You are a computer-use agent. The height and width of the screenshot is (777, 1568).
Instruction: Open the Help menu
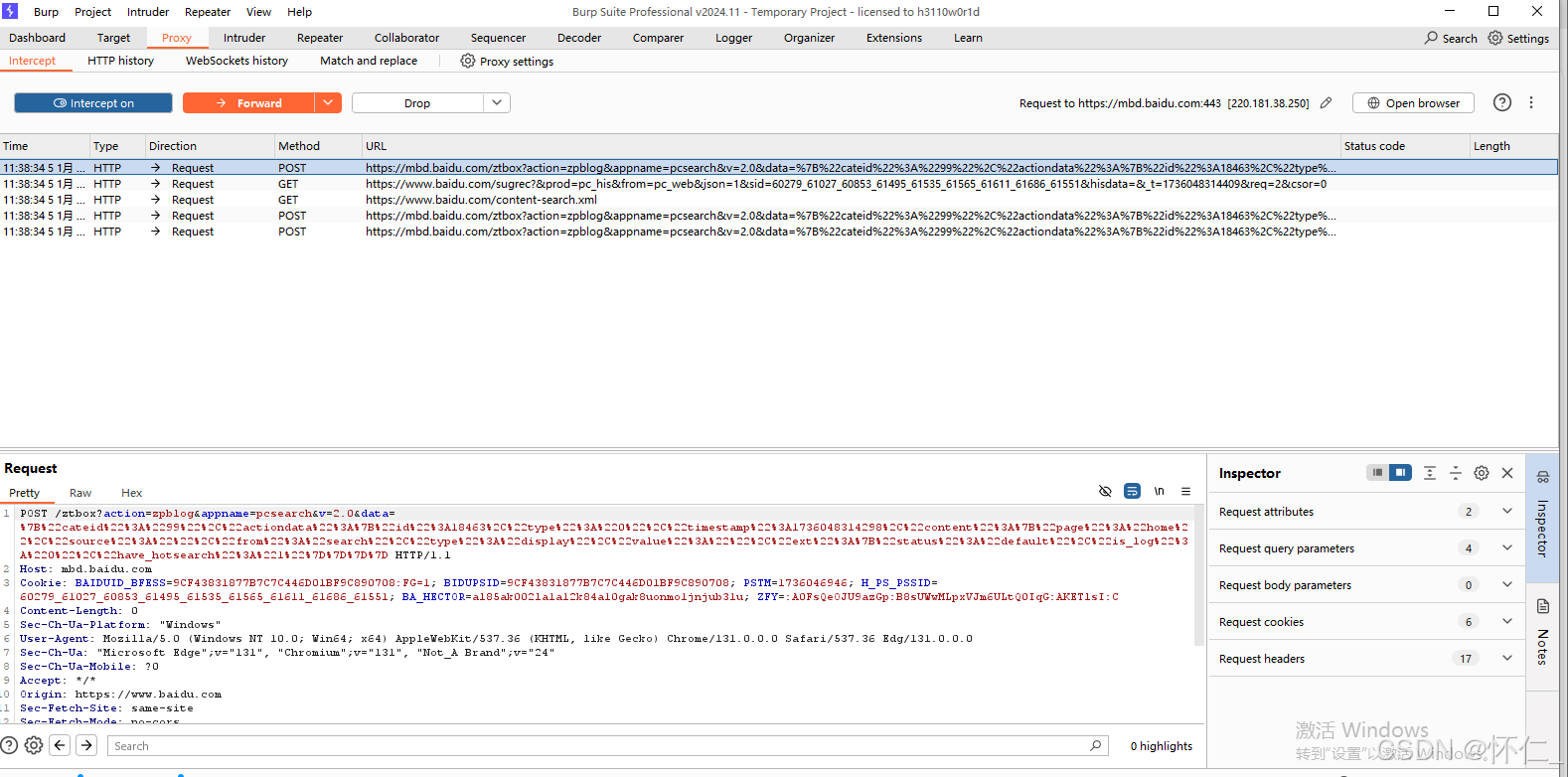pos(299,12)
